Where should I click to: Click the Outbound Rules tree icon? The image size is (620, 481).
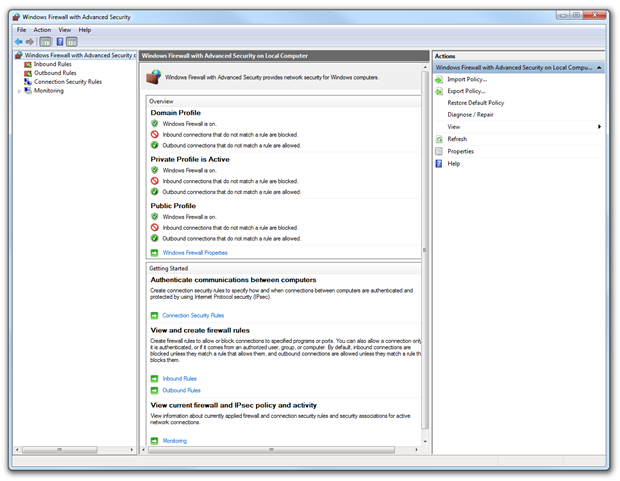pos(28,73)
